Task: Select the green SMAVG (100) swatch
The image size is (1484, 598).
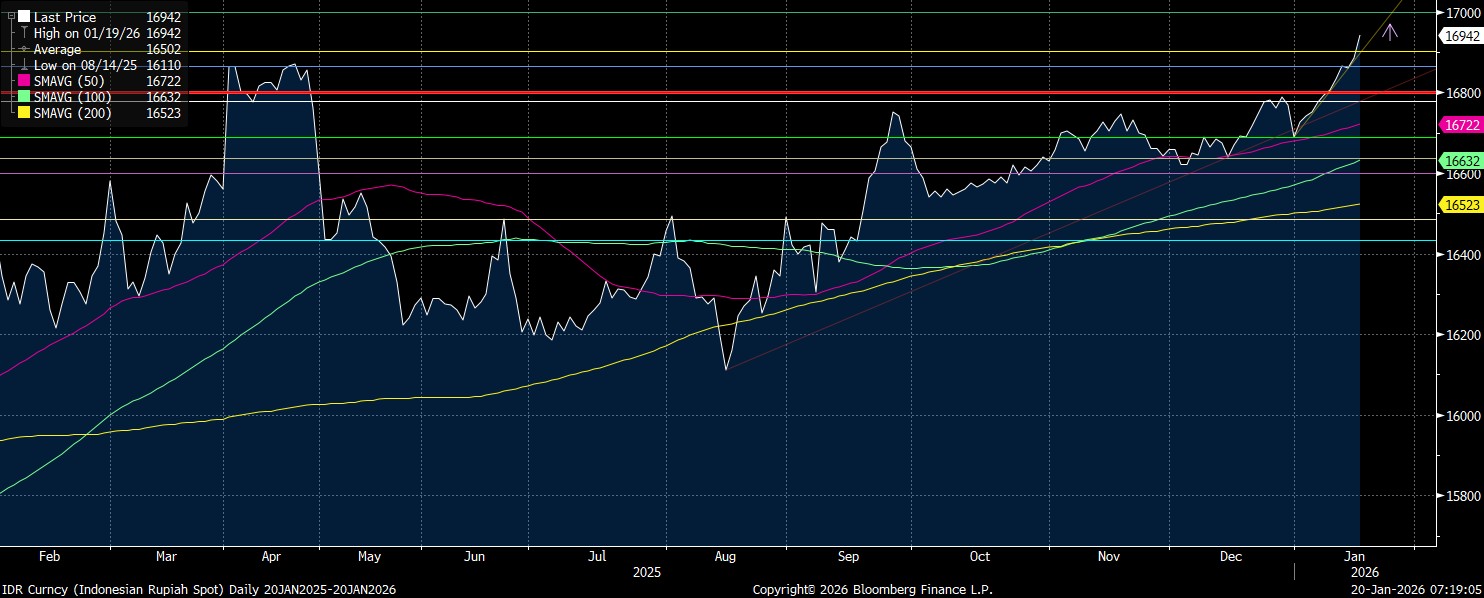Action: (24, 97)
